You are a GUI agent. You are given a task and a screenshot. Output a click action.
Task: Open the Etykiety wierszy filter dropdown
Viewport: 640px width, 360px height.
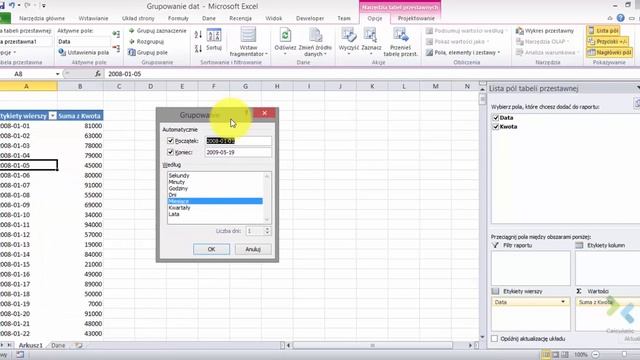52,116
